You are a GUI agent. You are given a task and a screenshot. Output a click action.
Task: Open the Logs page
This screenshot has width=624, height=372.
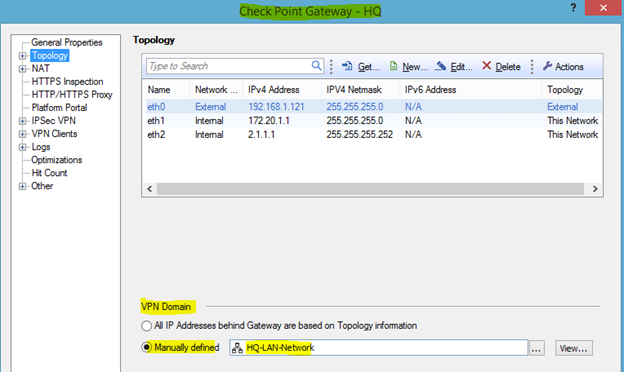pos(41,147)
